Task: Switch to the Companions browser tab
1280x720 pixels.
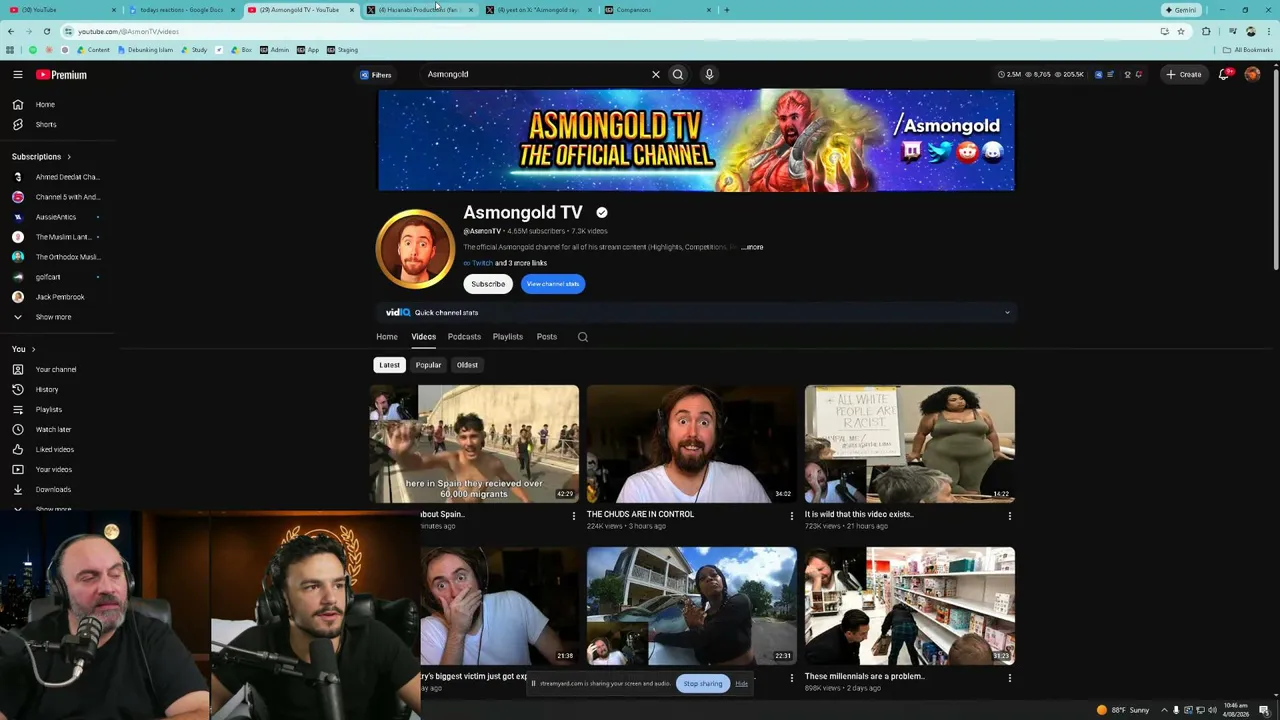Action: coord(658,10)
